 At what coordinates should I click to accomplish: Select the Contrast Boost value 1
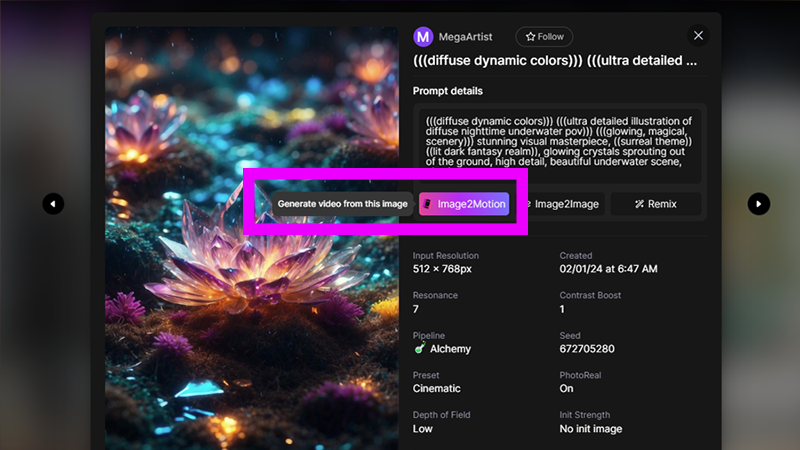(562, 309)
